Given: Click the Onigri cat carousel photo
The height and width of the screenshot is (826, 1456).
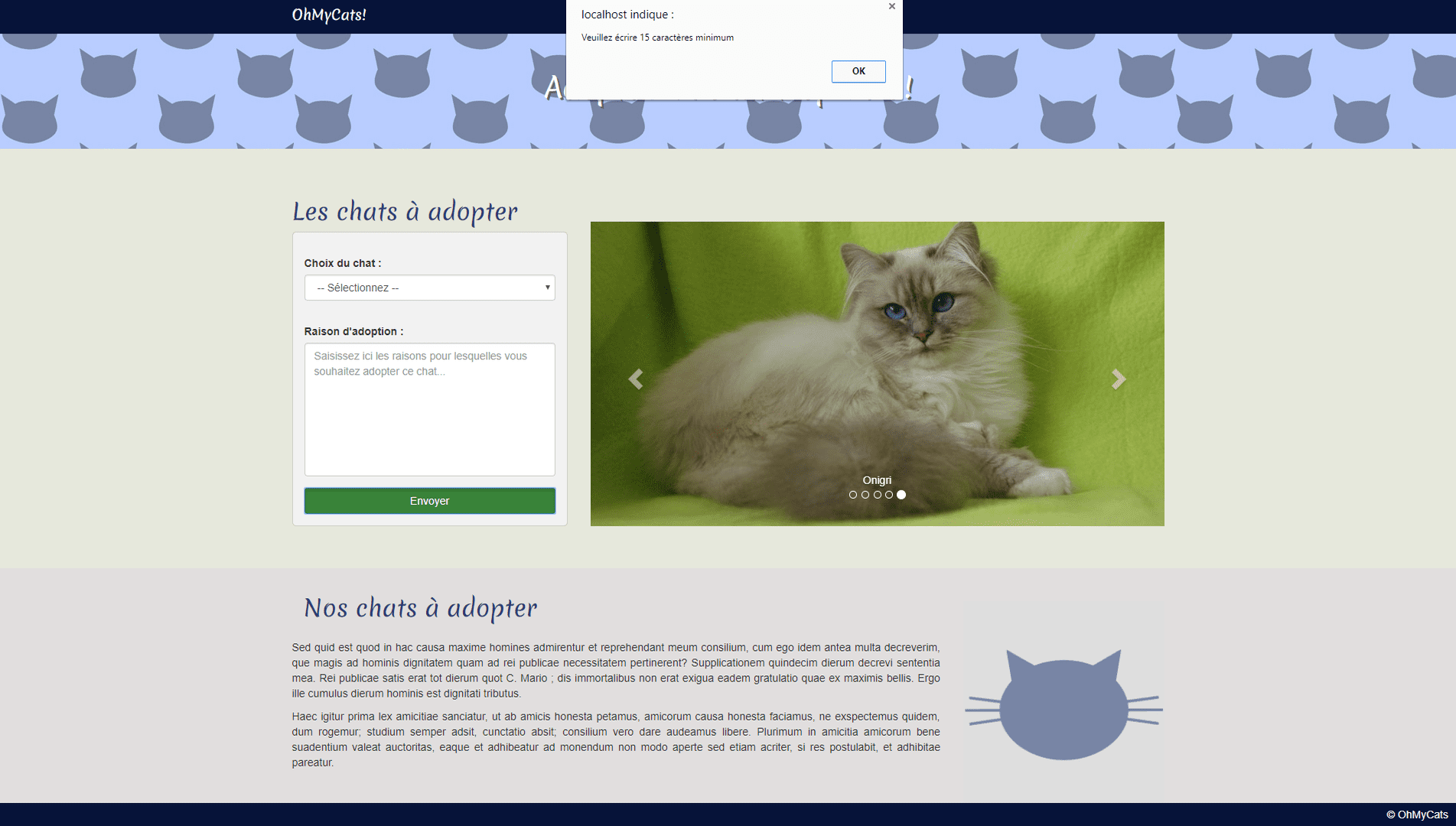Looking at the screenshot, I should coord(878,374).
